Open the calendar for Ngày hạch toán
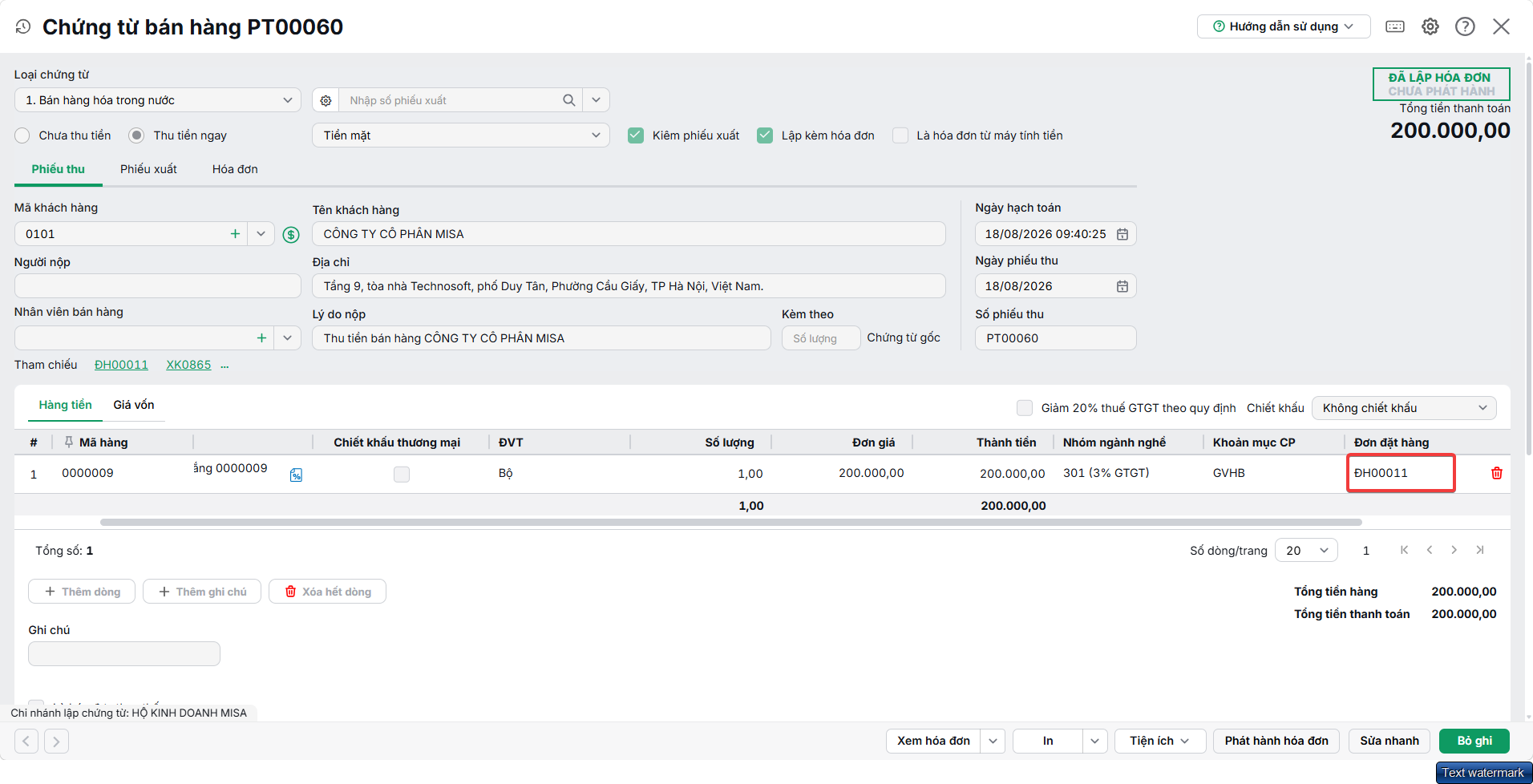The height and width of the screenshot is (784, 1533). point(1122,234)
